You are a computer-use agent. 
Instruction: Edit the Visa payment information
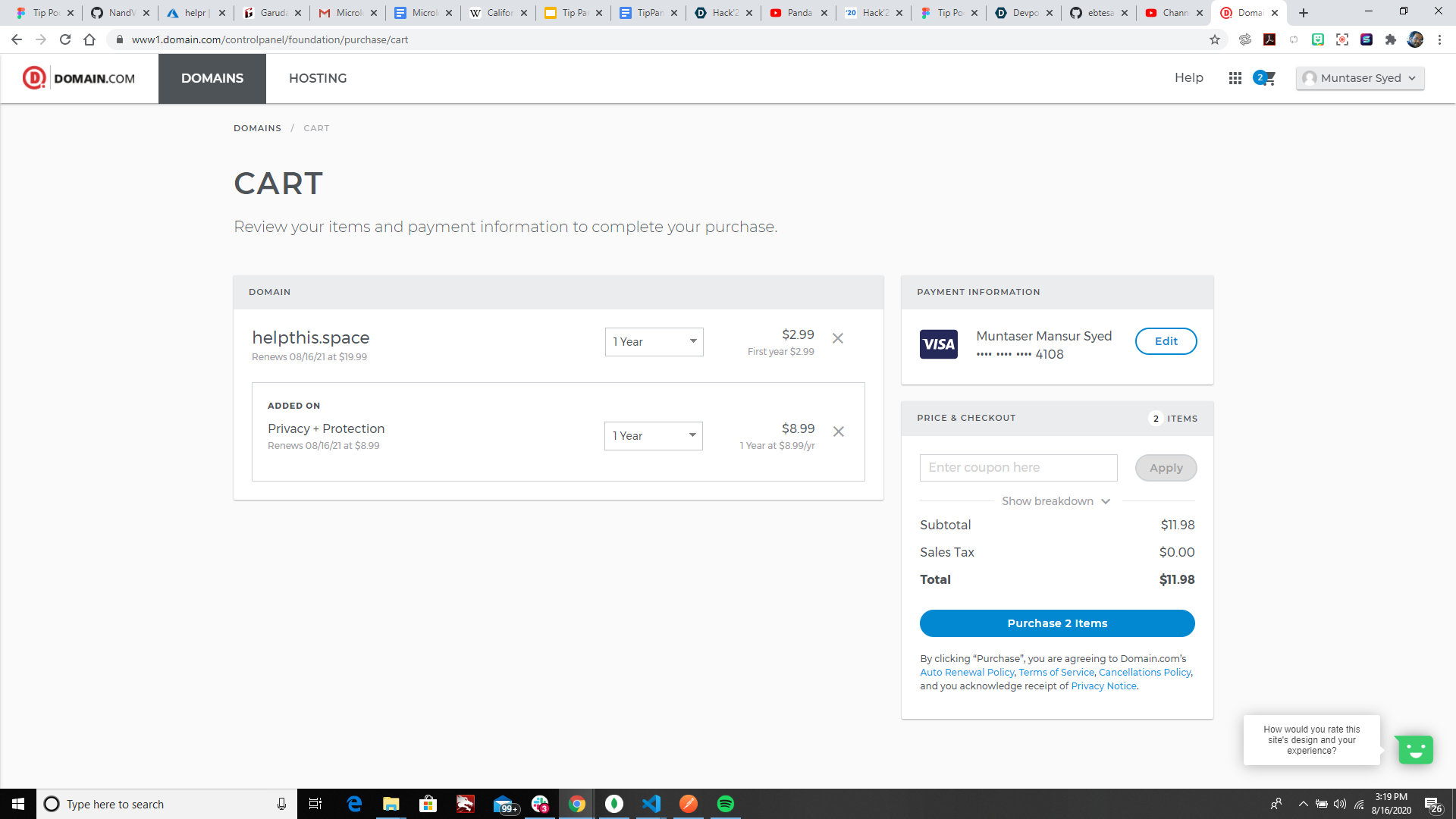tap(1166, 341)
